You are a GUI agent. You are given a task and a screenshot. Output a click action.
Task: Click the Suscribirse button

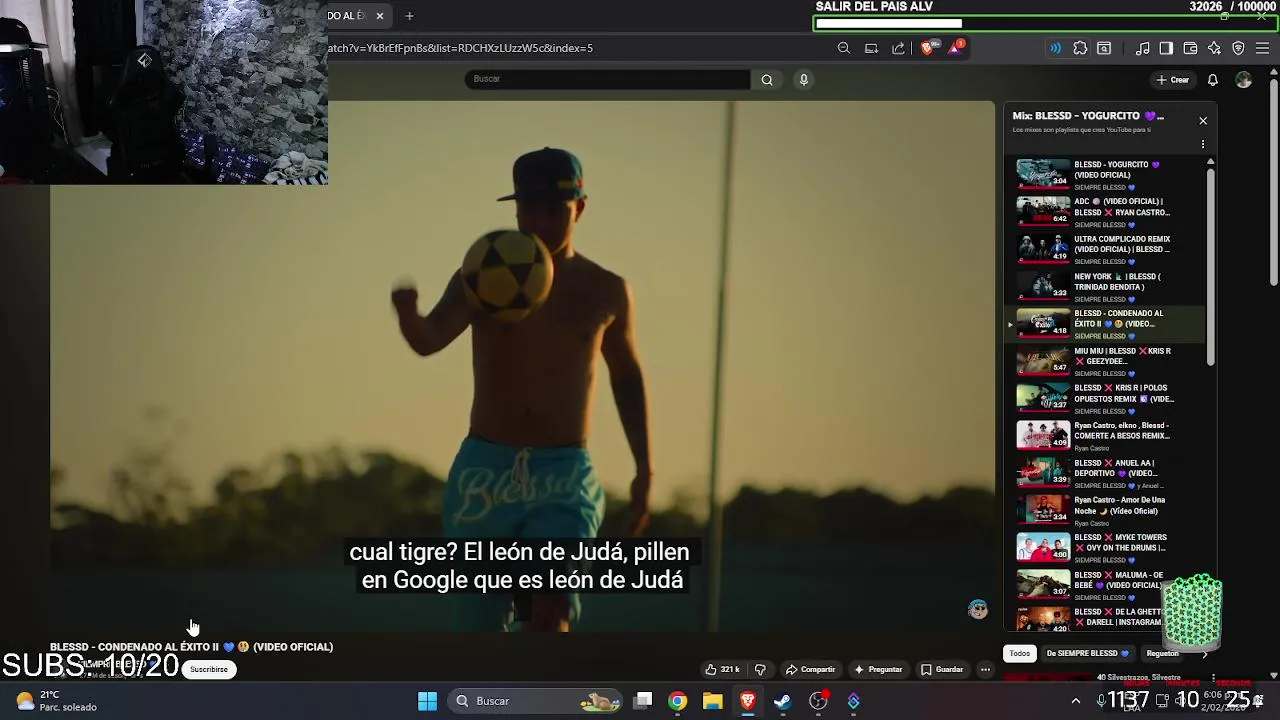(209, 669)
